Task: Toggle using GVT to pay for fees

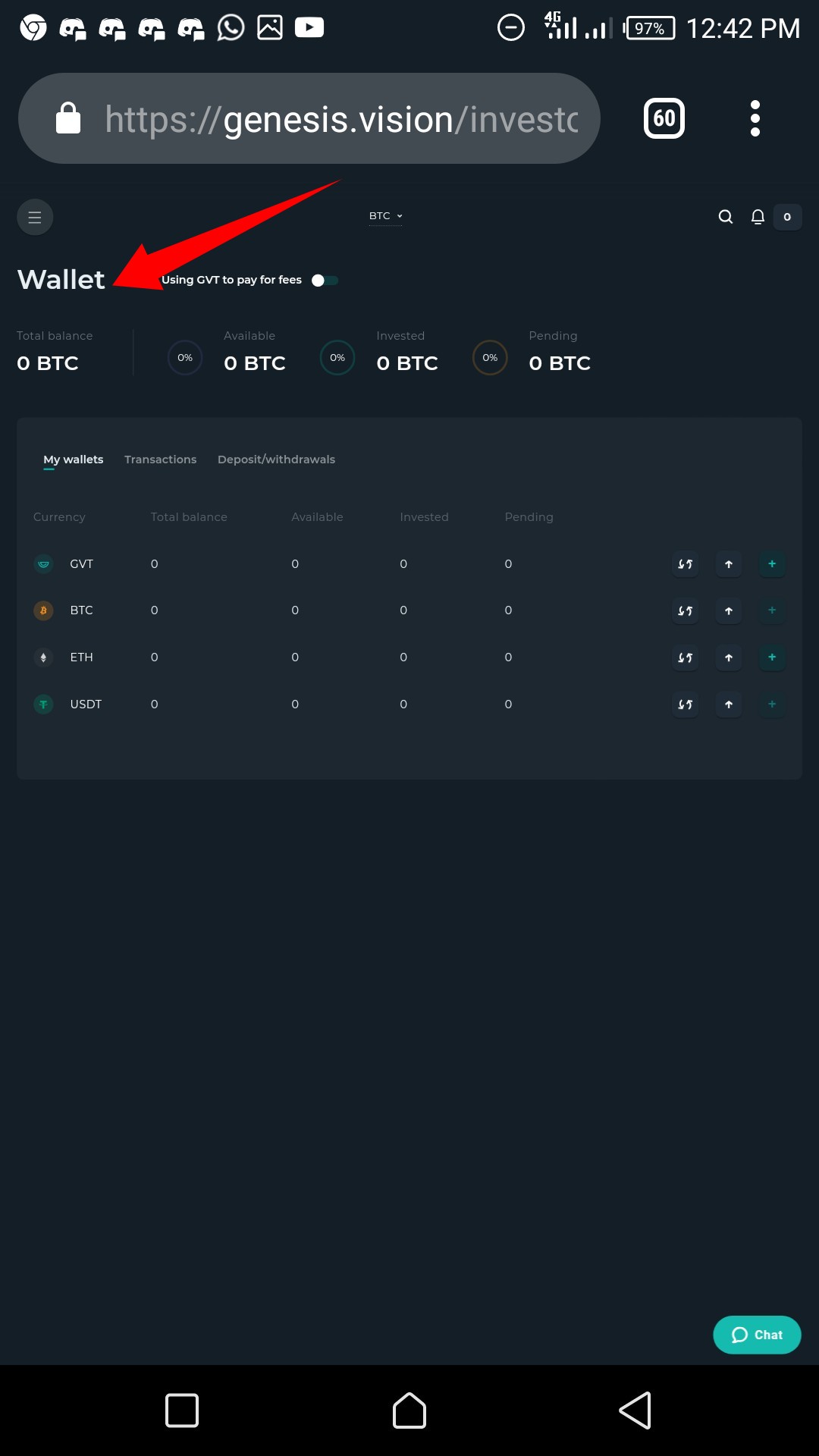Action: pos(325,281)
